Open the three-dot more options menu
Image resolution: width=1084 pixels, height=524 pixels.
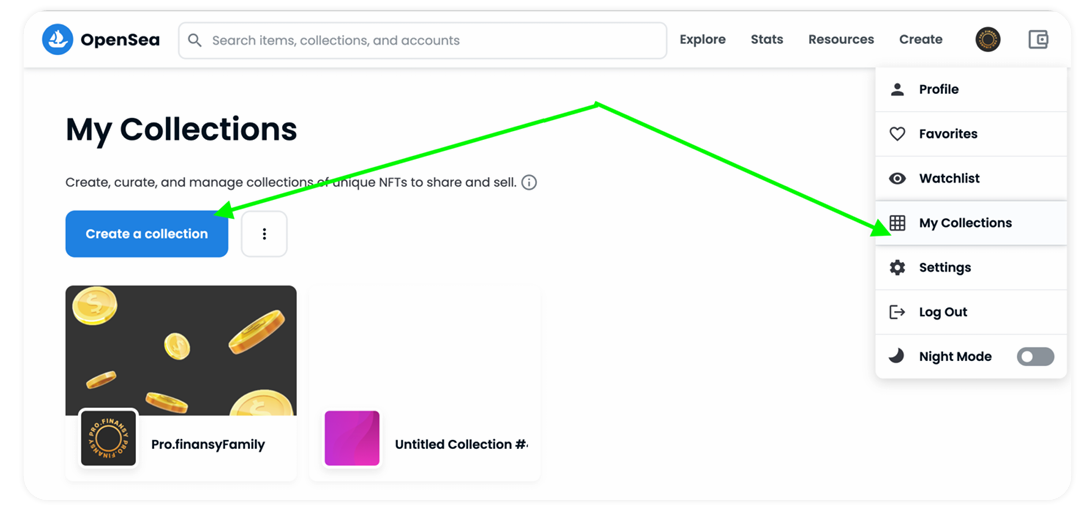point(264,234)
